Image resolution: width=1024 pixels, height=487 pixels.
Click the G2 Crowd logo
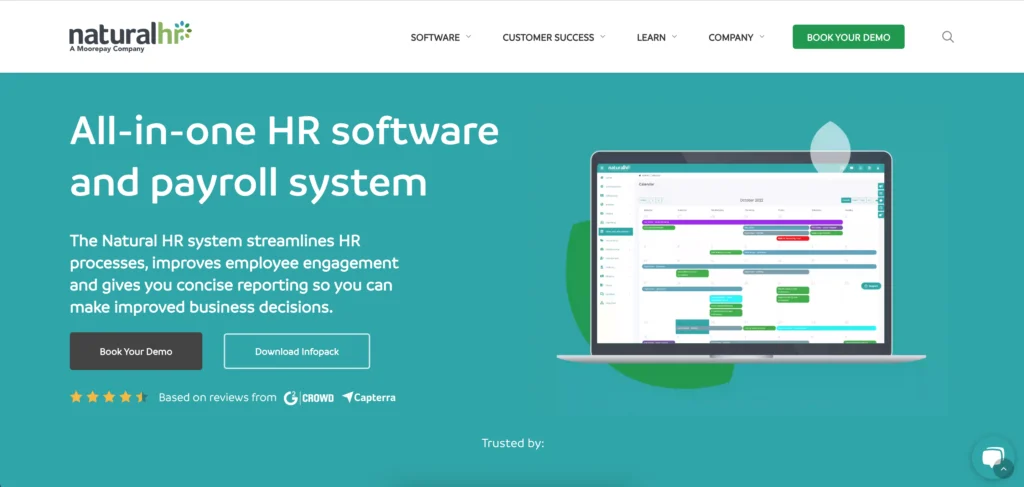(309, 397)
